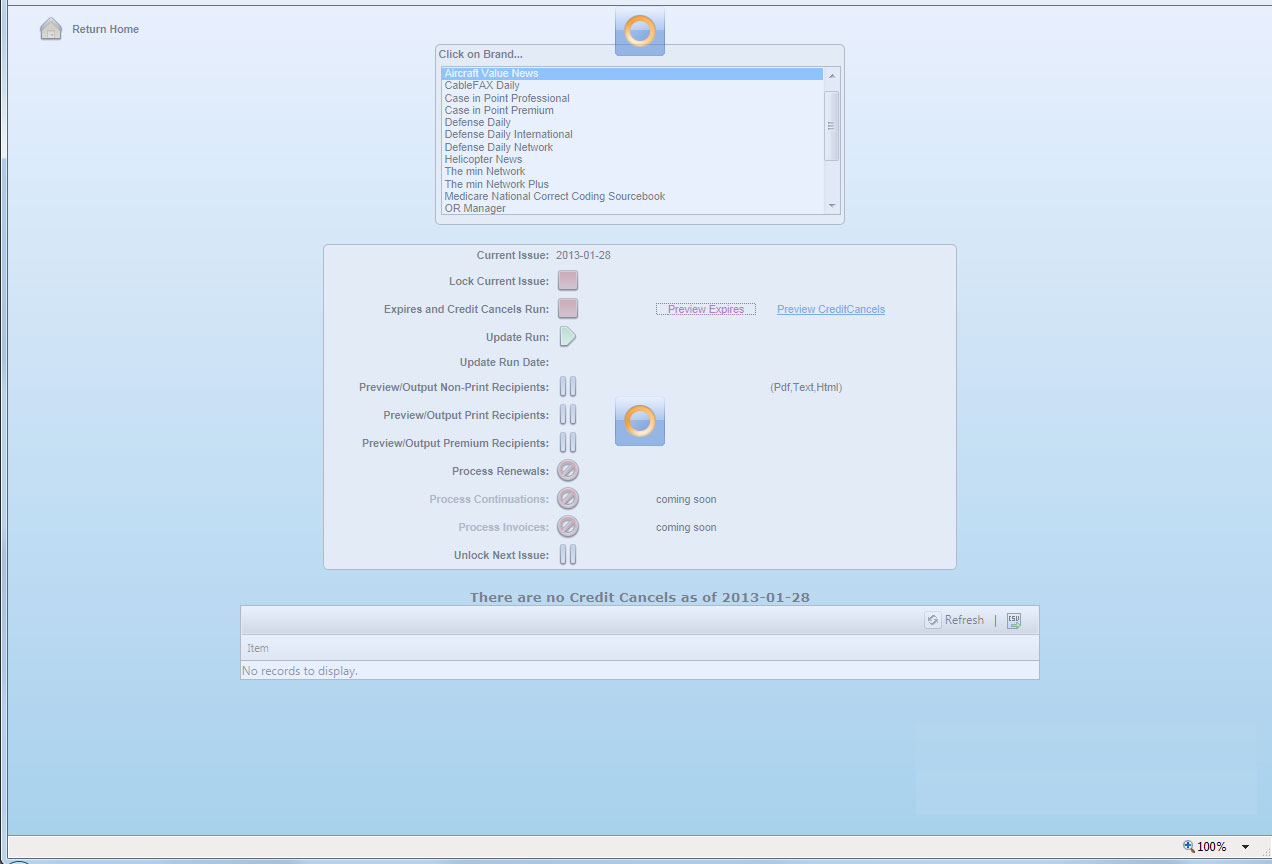1272x864 pixels.
Task: Select Case in Point Professional brand
Action: pos(632,98)
